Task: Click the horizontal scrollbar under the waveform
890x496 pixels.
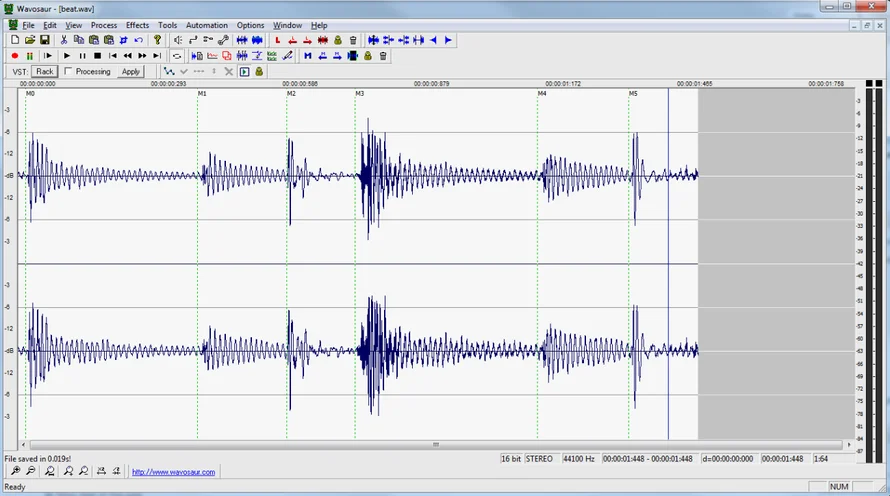Action: [435, 445]
